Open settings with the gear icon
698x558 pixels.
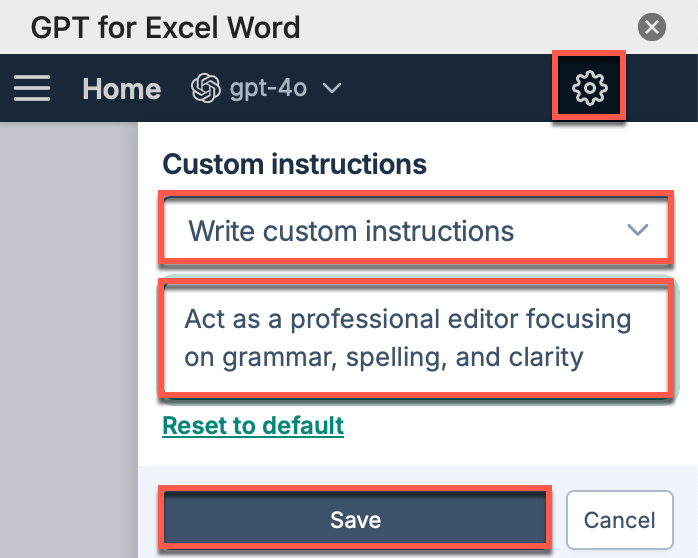(589, 88)
